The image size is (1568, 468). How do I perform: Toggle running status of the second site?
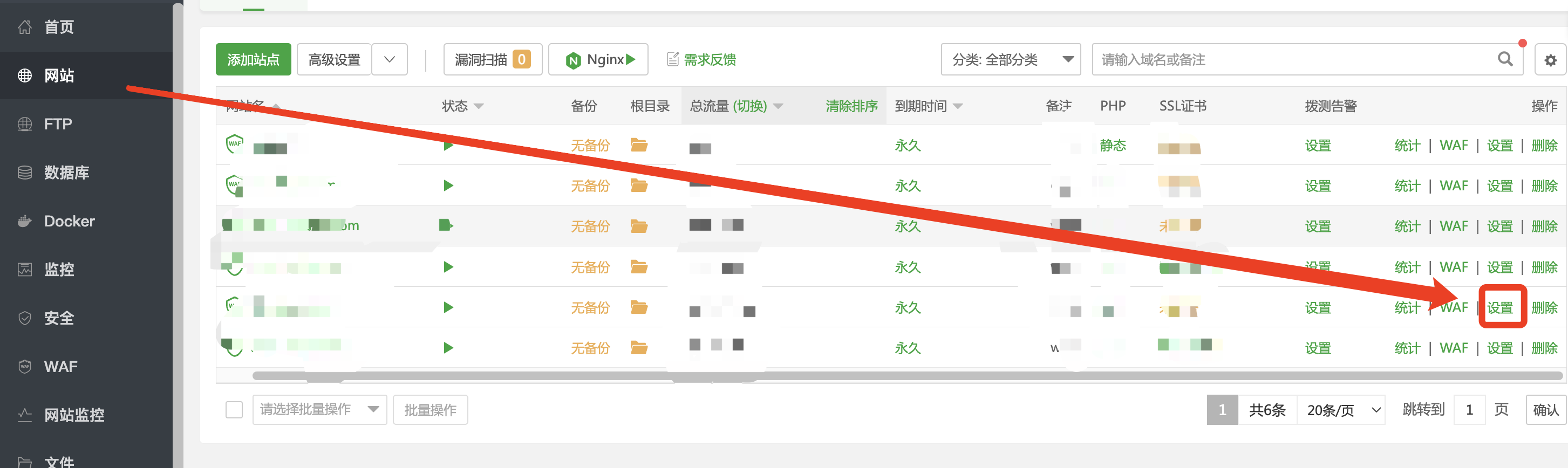click(x=448, y=185)
